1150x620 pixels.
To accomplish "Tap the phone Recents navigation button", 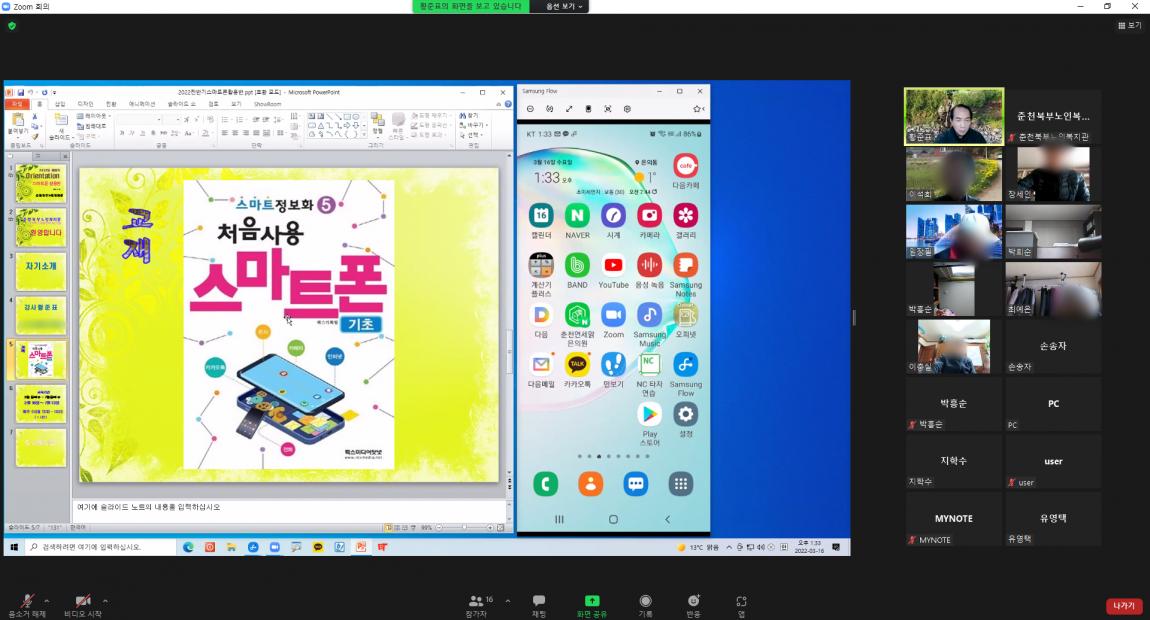I will click(559, 519).
